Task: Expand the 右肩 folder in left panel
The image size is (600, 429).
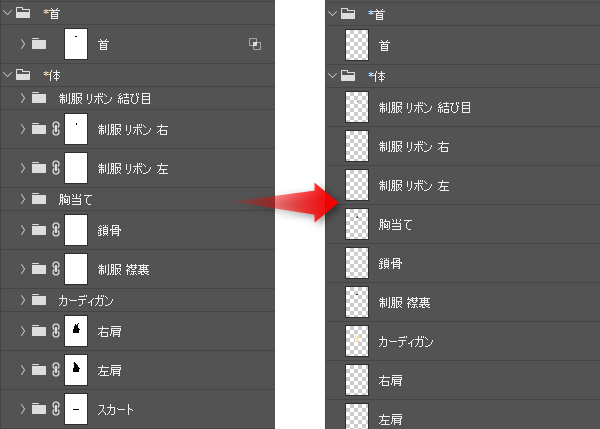Action: click(23, 331)
